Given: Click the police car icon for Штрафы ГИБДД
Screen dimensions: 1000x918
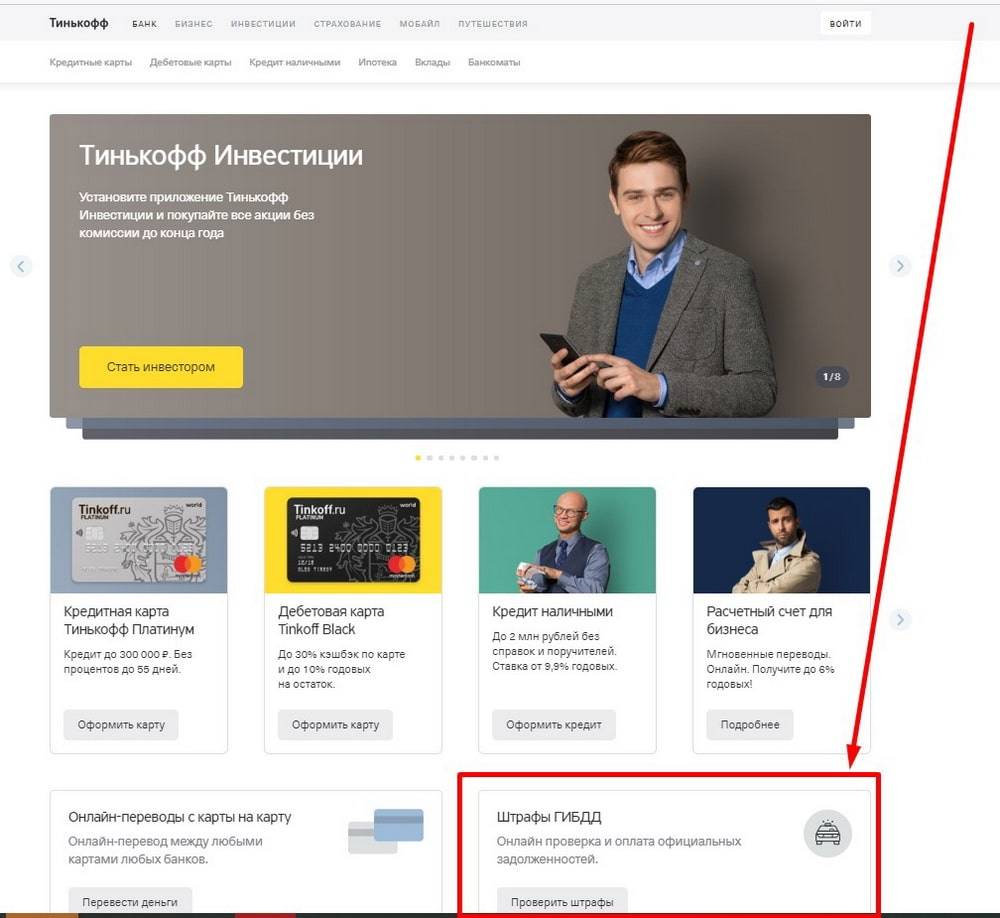Looking at the screenshot, I should tap(827, 832).
